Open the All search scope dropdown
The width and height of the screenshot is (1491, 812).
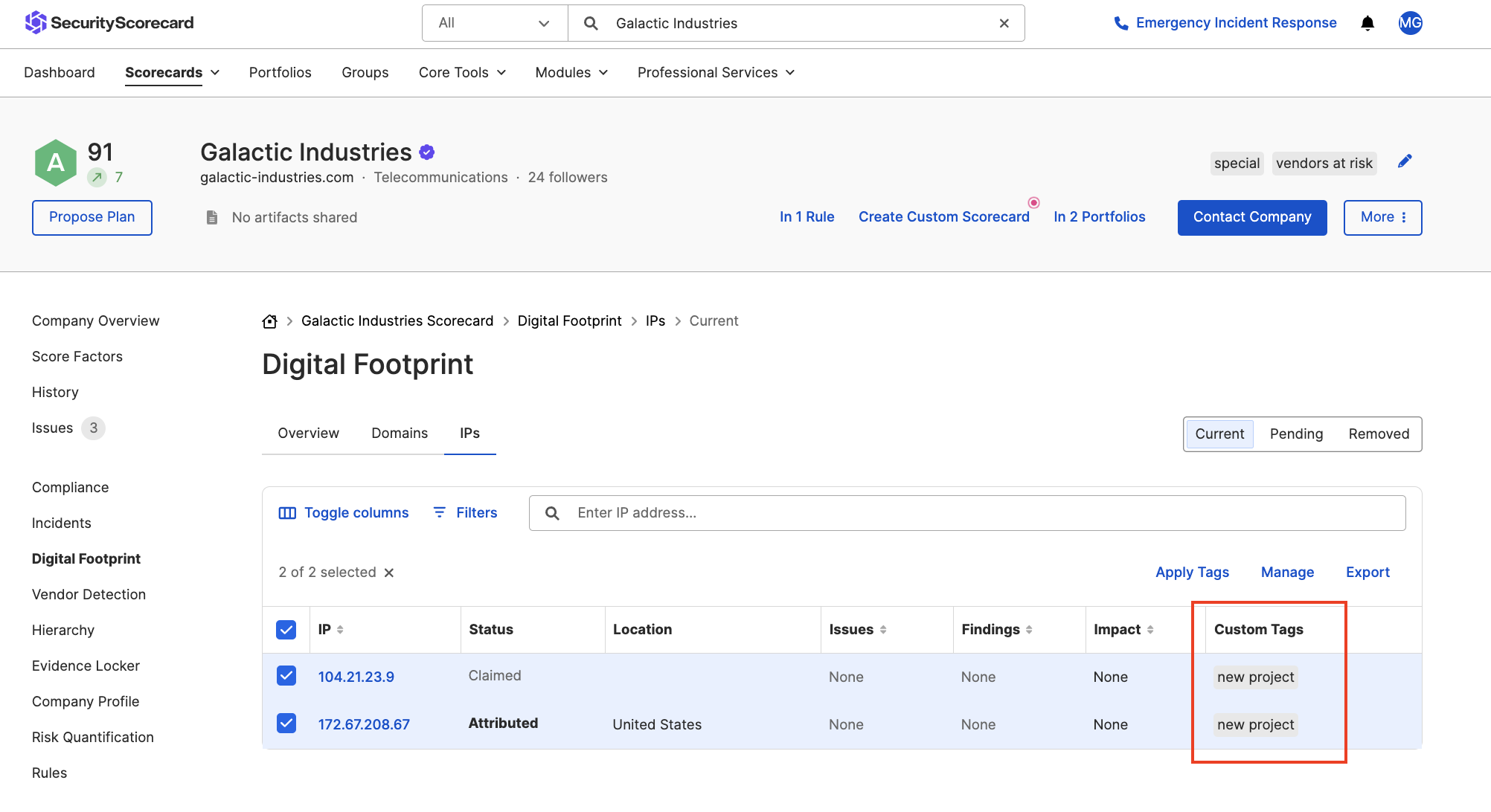[495, 23]
